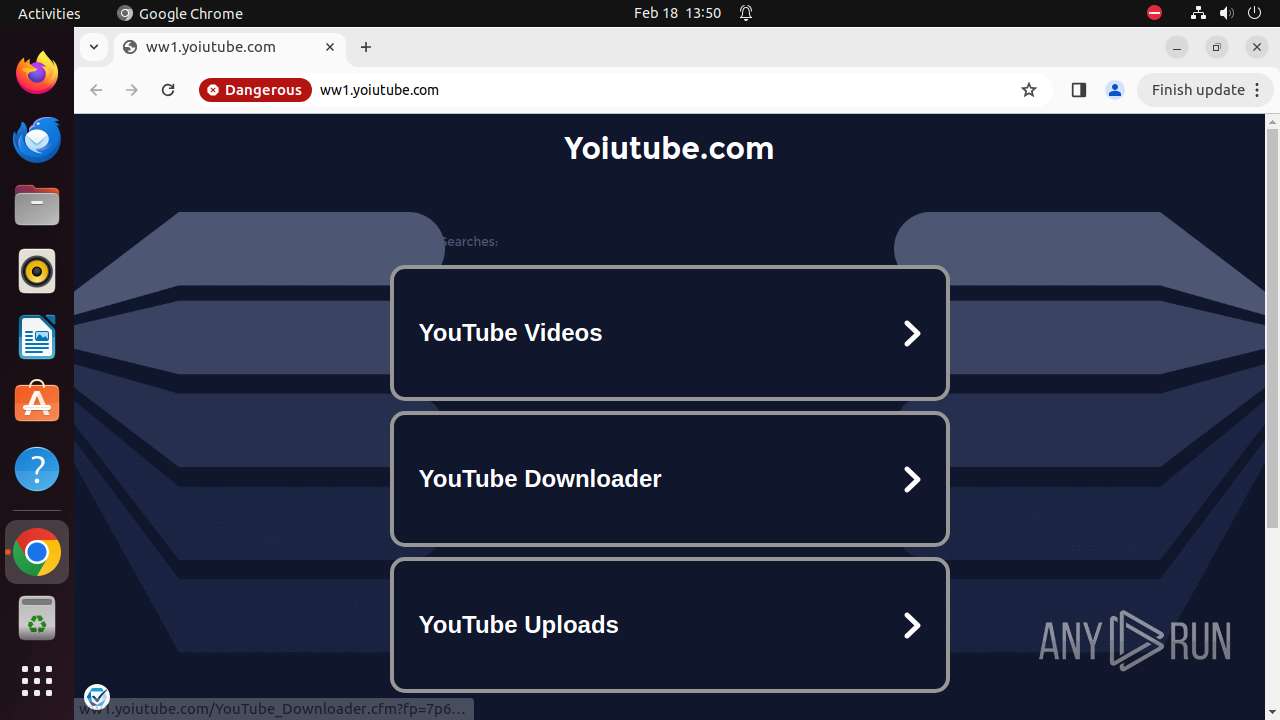Image resolution: width=1280 pixels, height=720 pixels.
Task: Open Rhythmbox music player
Action: coord(37,271)
